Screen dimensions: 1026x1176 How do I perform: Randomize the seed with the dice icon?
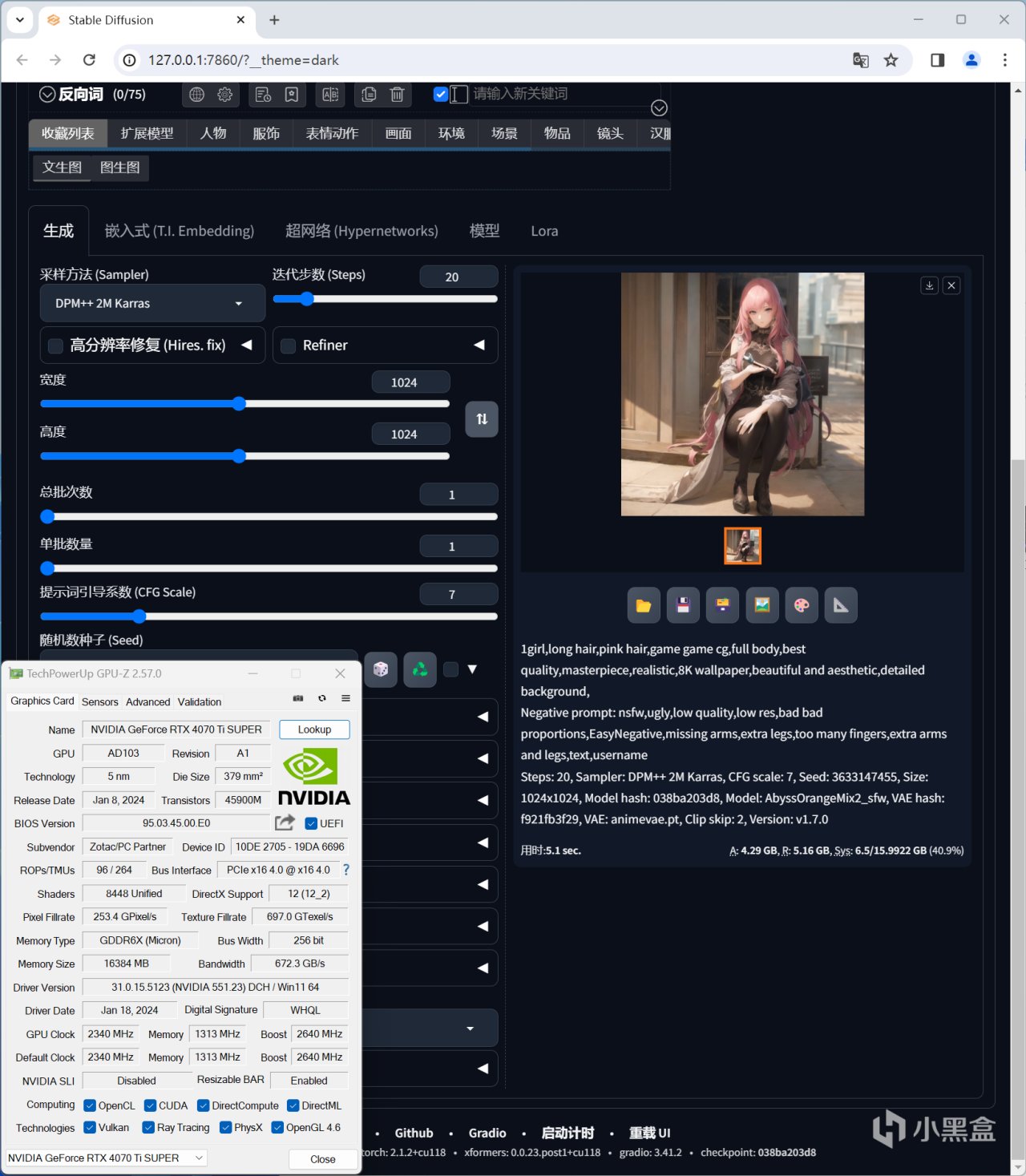pos(381,669)
